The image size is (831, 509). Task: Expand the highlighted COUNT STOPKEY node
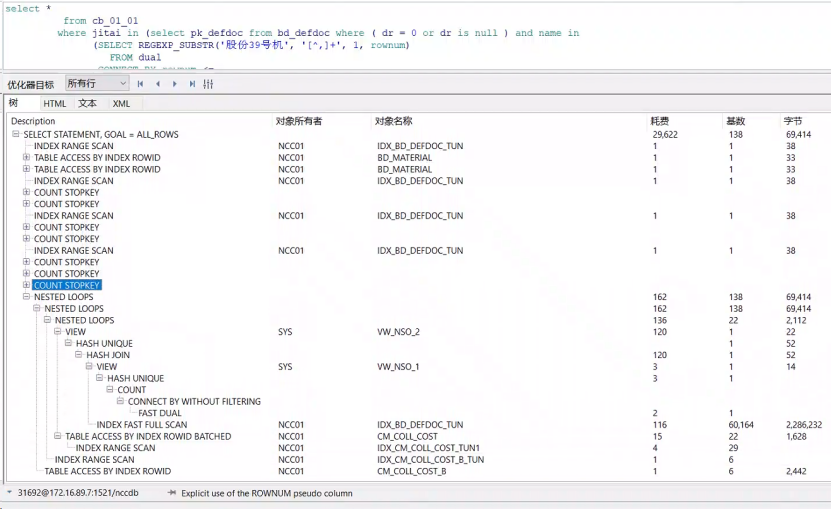point(26,285)
